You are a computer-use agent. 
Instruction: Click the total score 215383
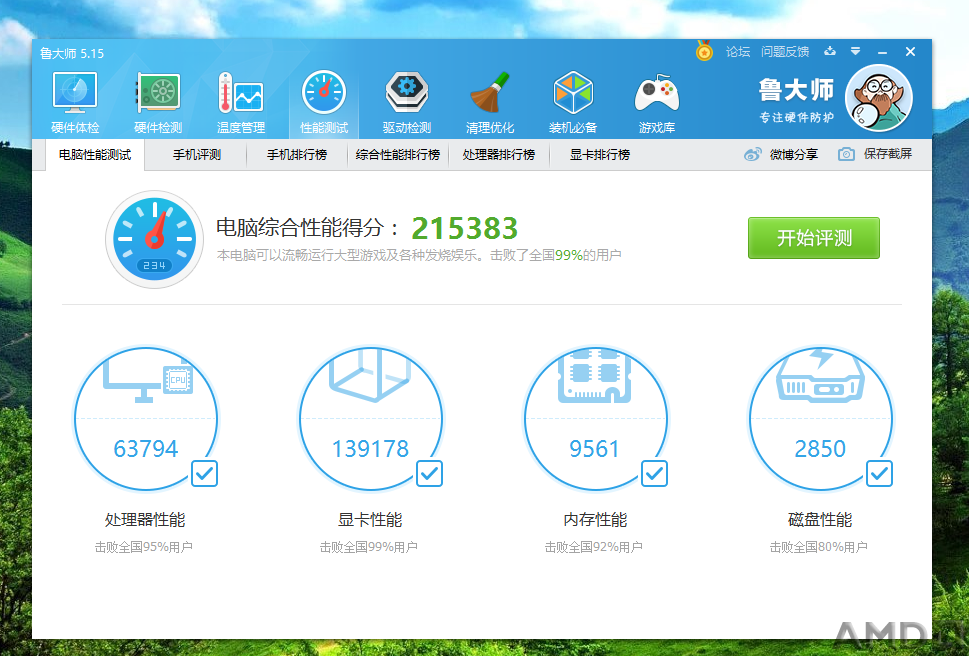[465, 229]
